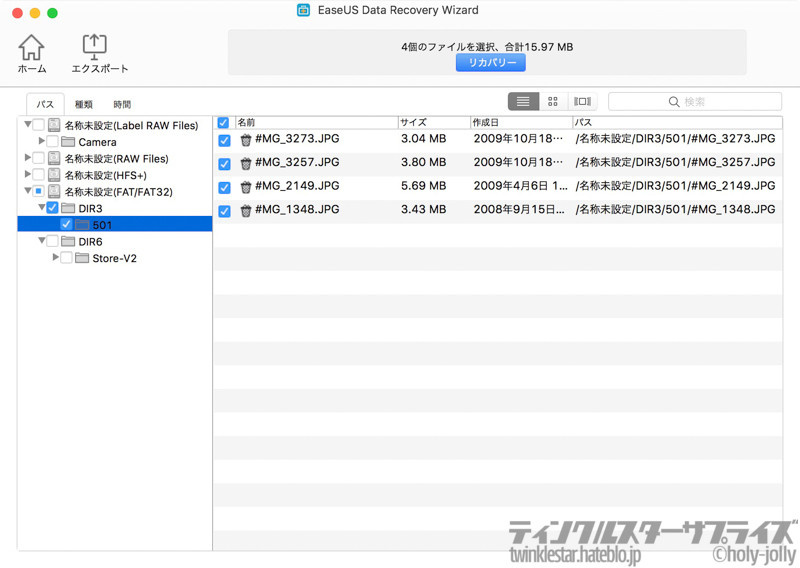Switch to list view icon
Image resolution: width=800 pixels, height=568 pixels.
523,102
